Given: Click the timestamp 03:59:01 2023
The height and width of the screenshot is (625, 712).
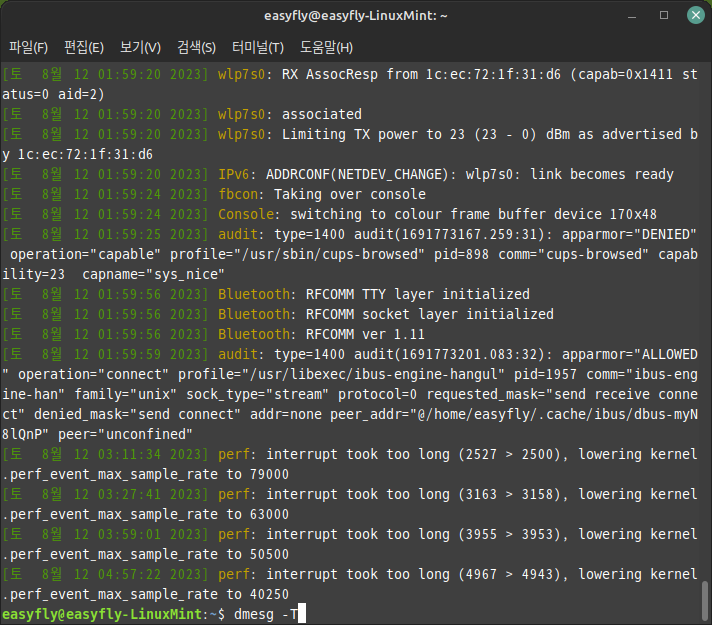Looking at the screenshot, I should tap(149, 534).
